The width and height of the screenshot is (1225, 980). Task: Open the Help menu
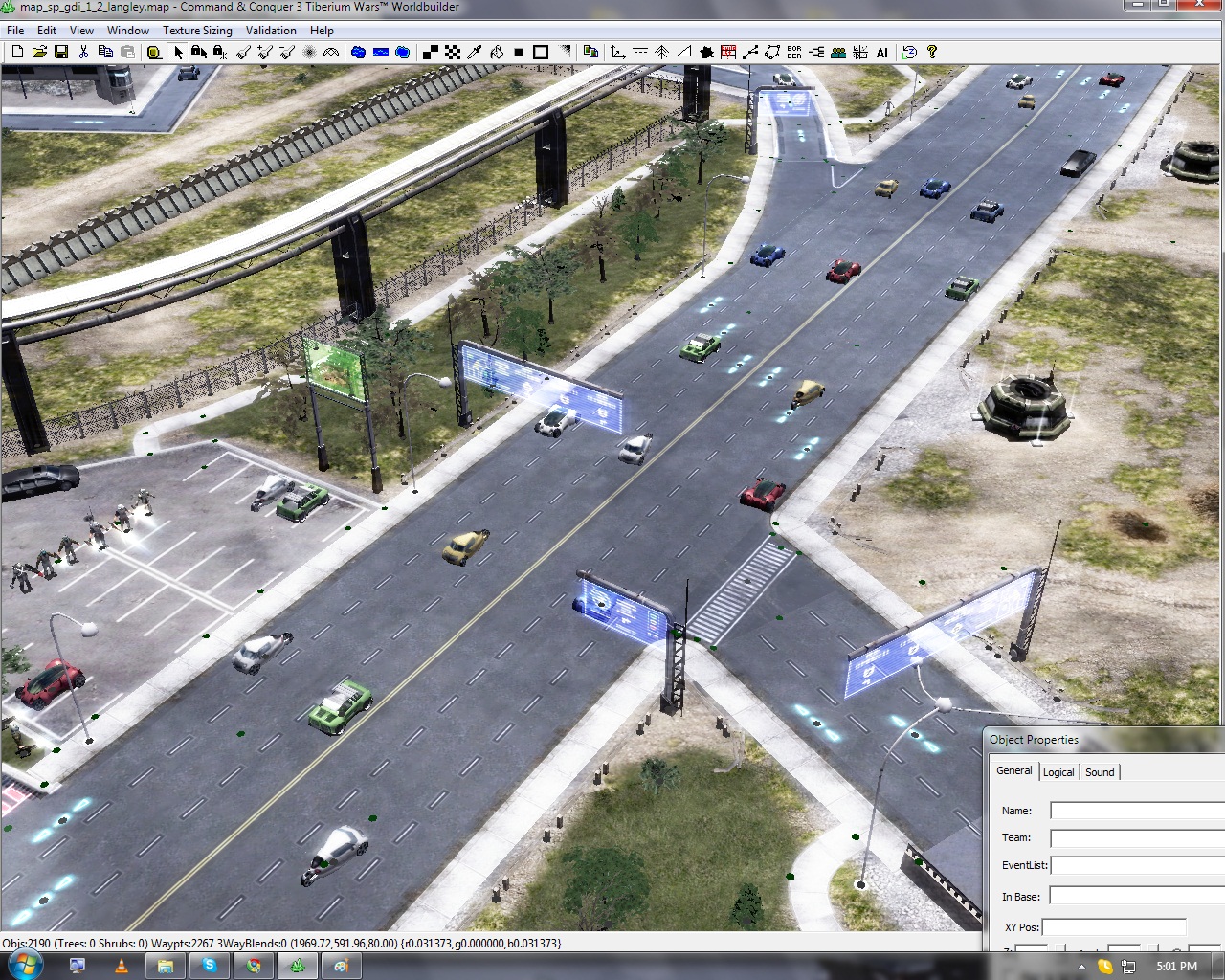click(x=322, y=31)
